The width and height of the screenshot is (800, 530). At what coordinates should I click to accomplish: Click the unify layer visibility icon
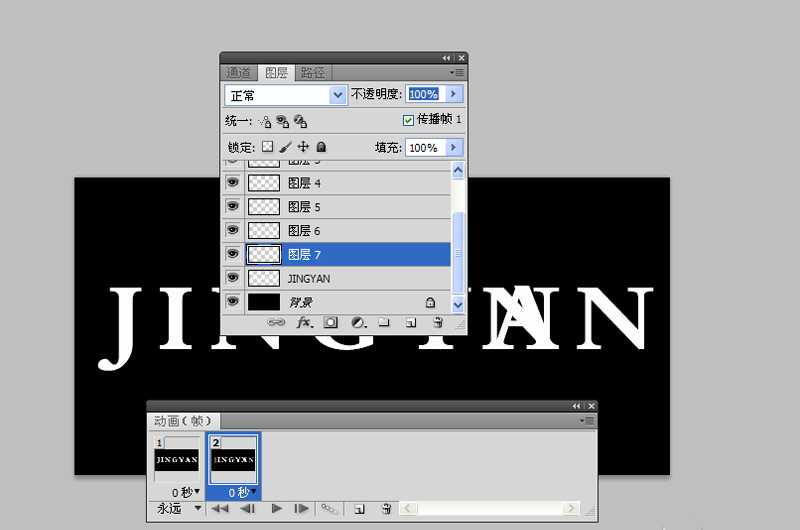282,121
